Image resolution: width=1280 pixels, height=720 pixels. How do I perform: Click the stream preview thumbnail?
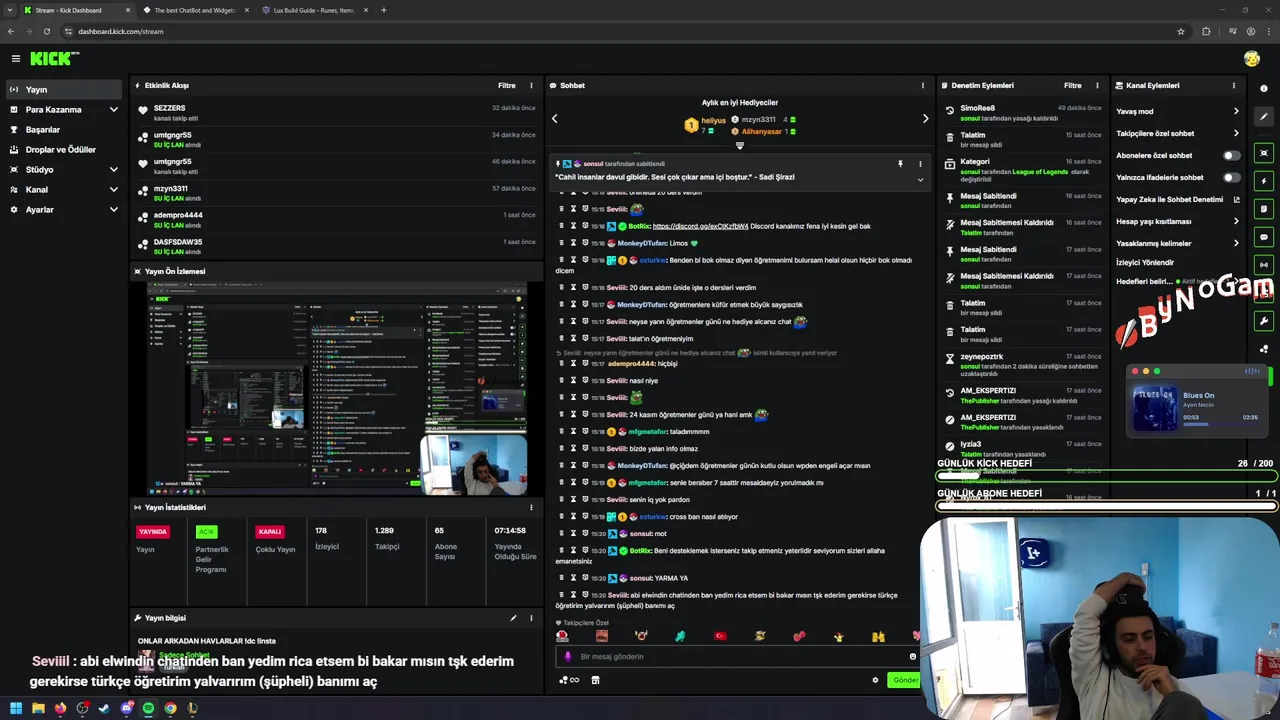click(x=337, y=389)
